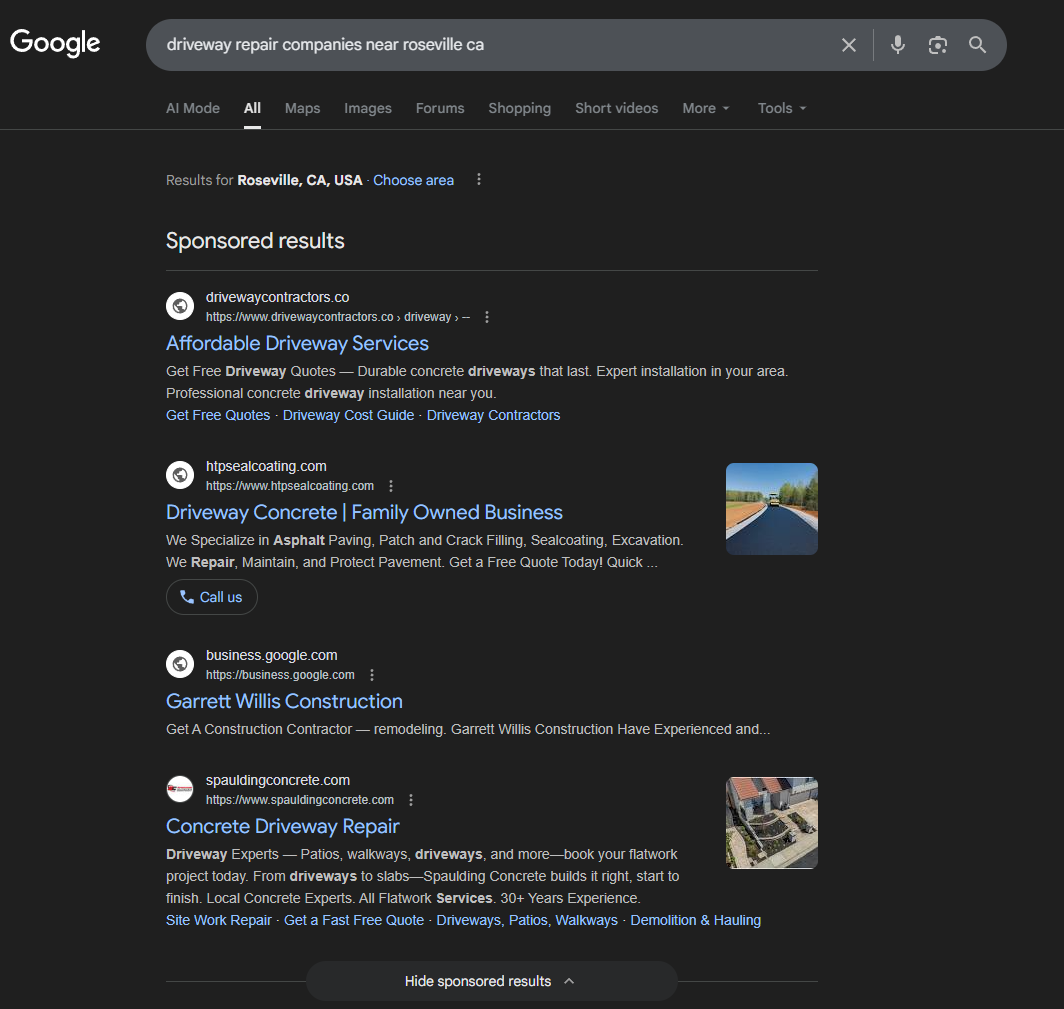The image size is (1064, 1009).
Task: Click the magnifying glass search icon
Action: click(x=977, y=45)
